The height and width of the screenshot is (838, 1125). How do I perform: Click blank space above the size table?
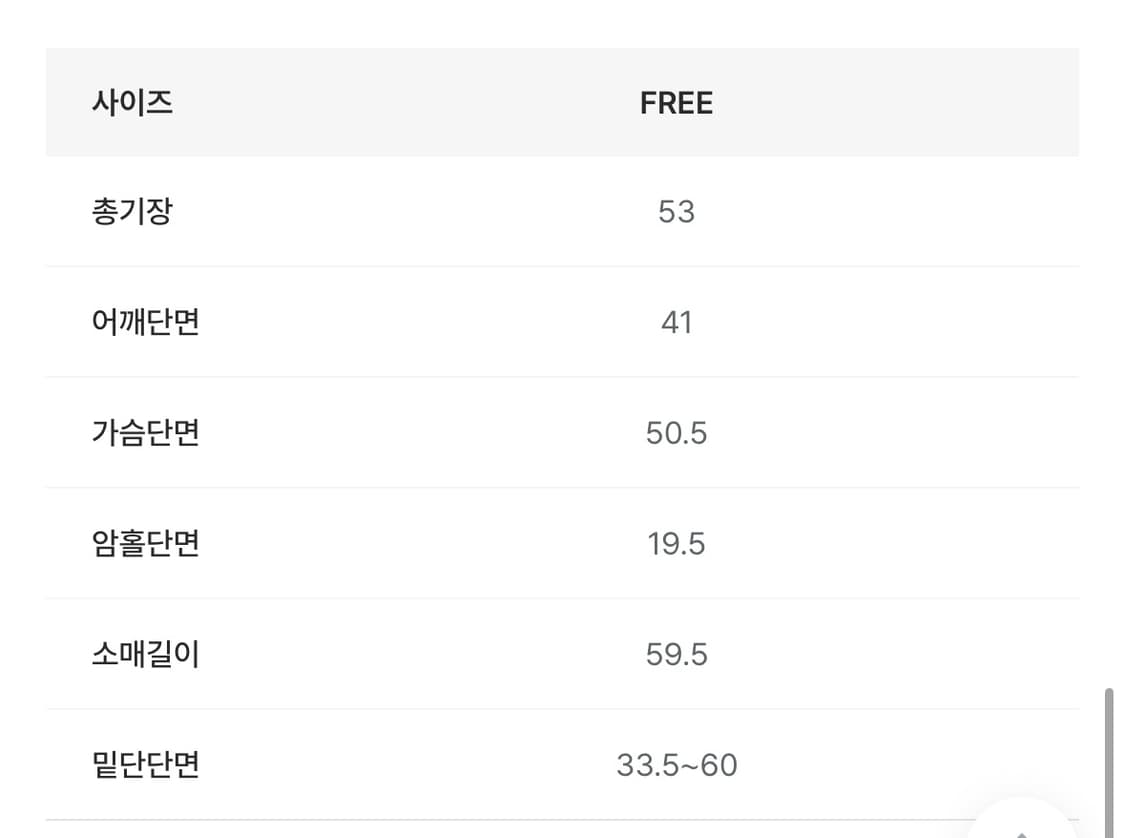(560, 22)
